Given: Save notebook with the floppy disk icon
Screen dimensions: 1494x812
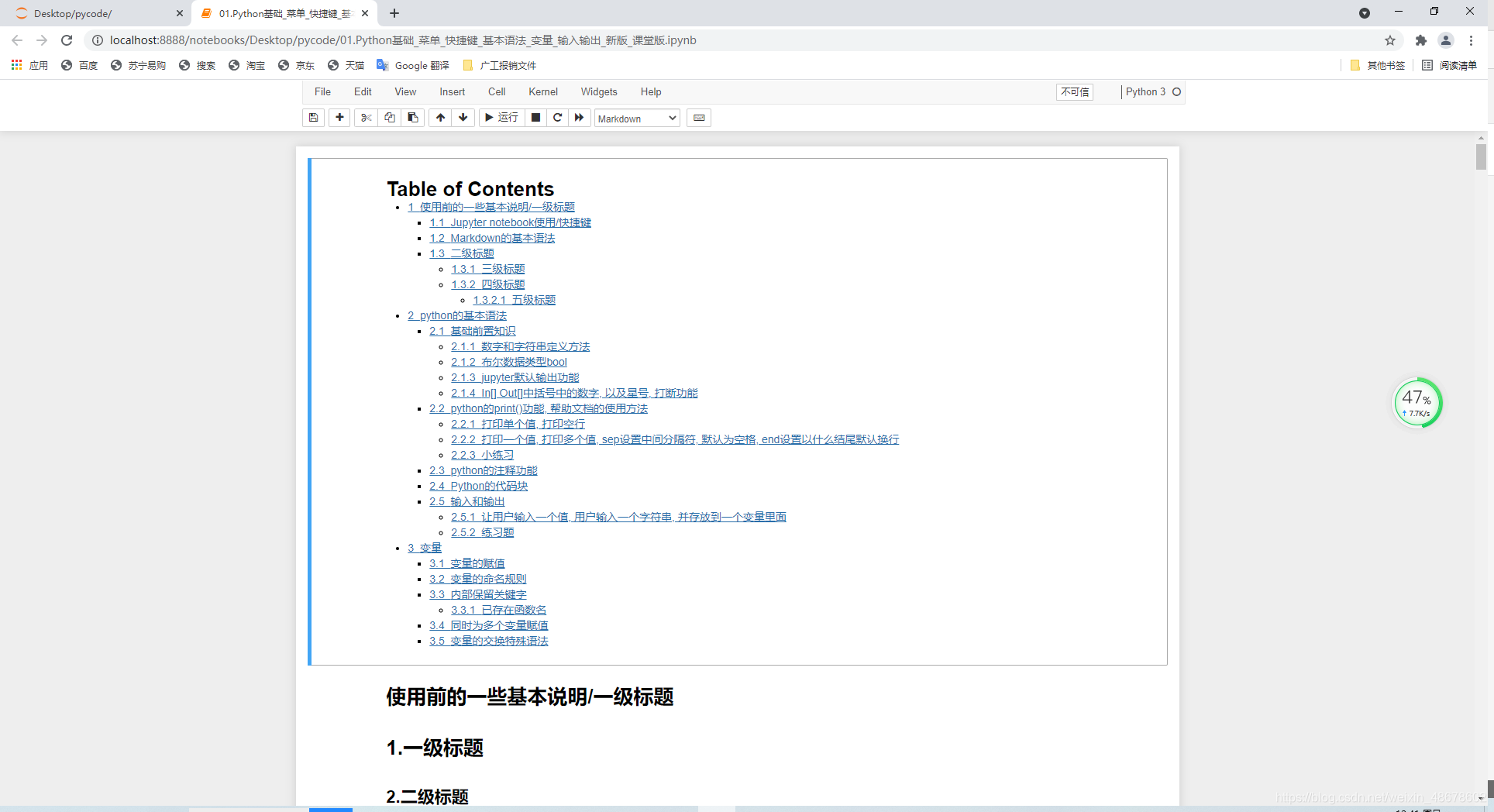Looking at the screenshot, I should (313, 118).
